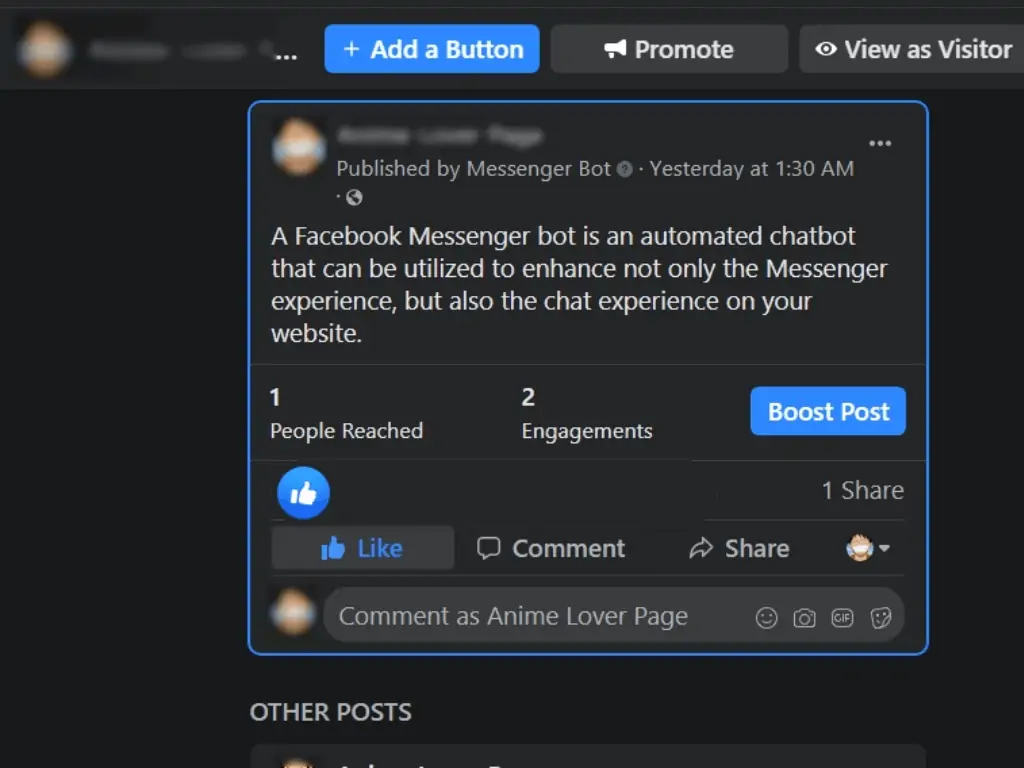
Task: Click the page avatar in the header
Action: point(44,50)
